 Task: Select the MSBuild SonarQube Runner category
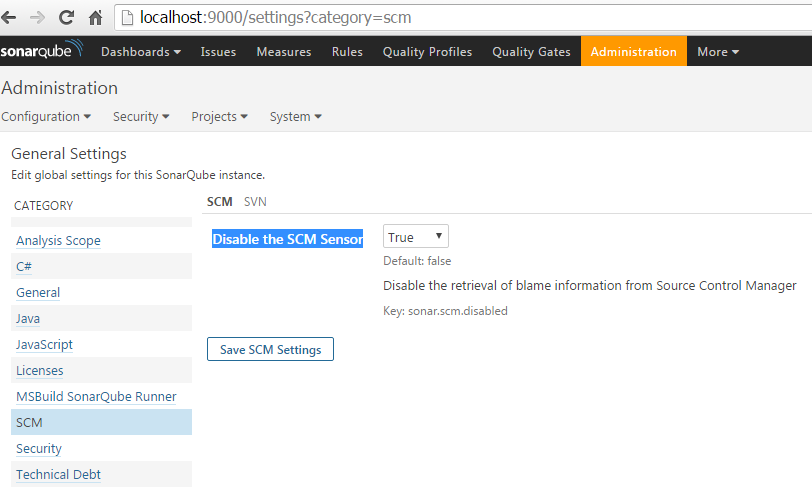coord(96,396)
